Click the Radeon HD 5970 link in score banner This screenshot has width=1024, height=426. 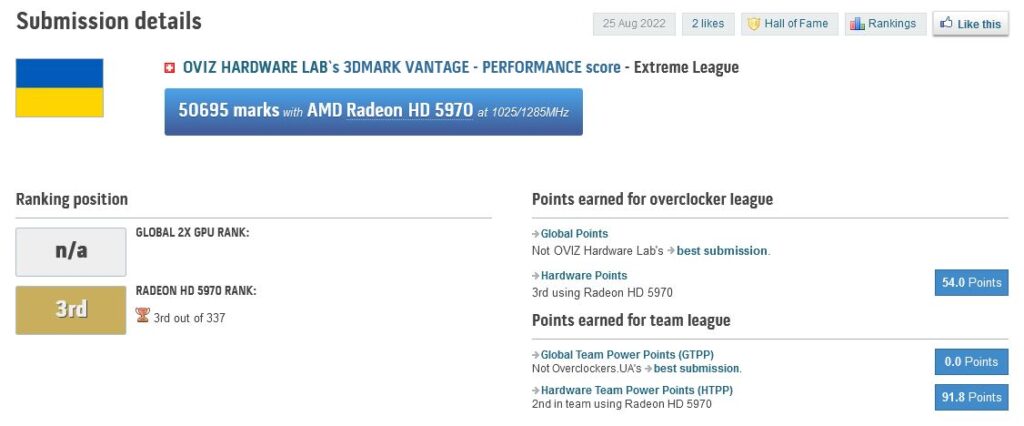pyautogui.click(x=409, y=111)
